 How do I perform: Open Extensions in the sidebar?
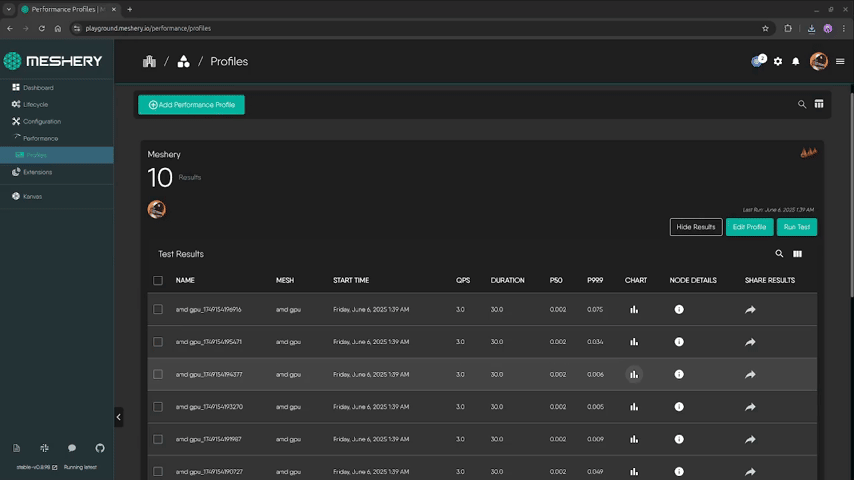click(38, 172)
